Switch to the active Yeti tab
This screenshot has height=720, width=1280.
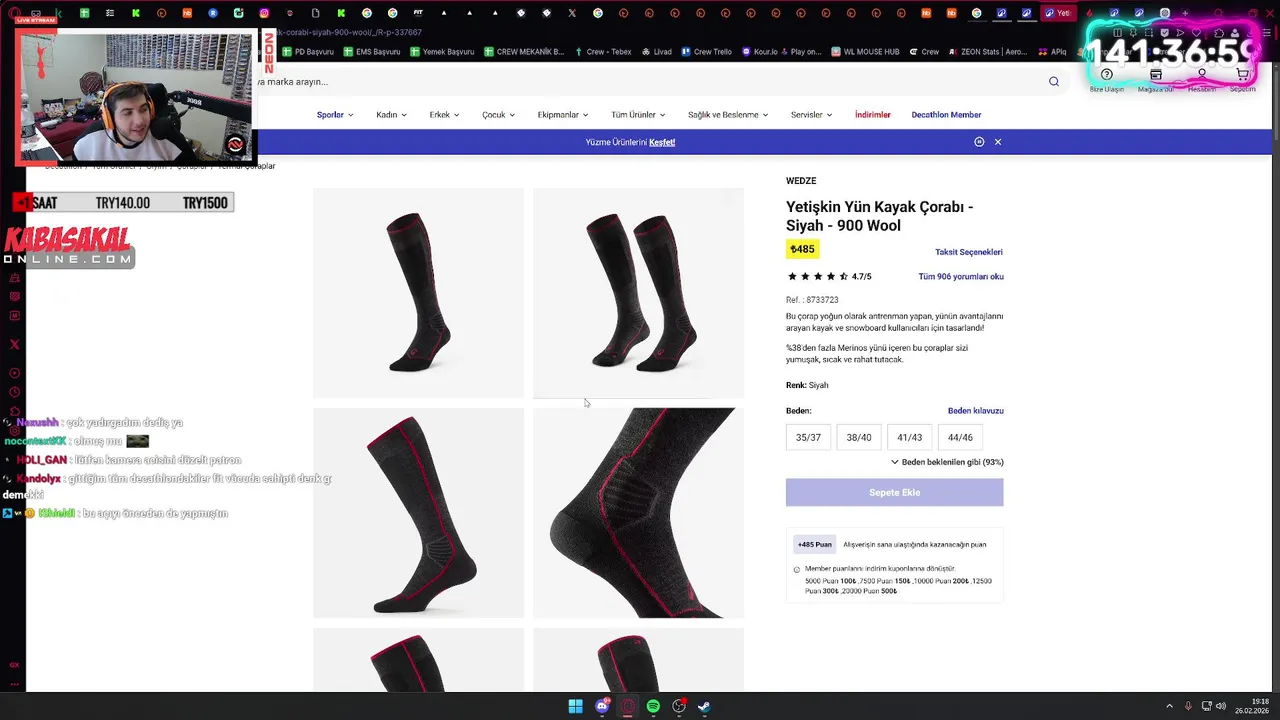[x=1057, y=13]
